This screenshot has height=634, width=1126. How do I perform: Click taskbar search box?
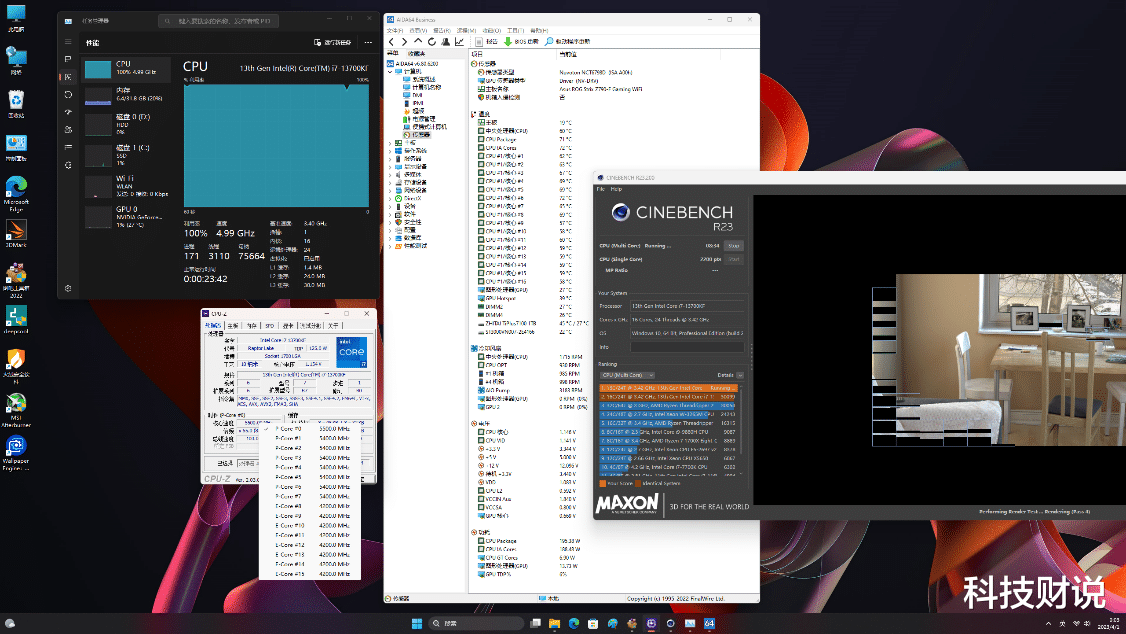pos(476,623)
